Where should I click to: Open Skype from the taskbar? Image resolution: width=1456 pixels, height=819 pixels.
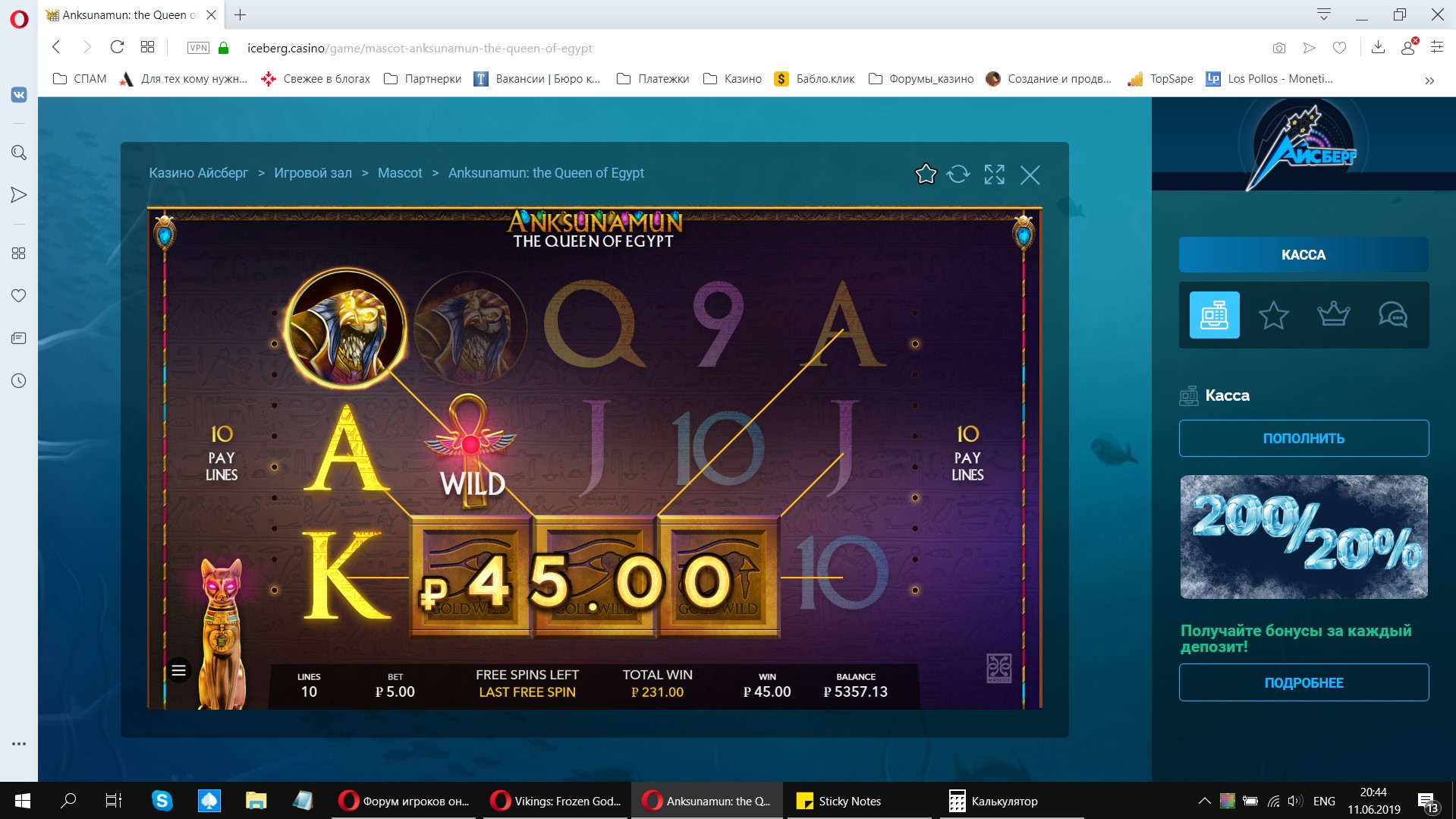pos(162,801)
